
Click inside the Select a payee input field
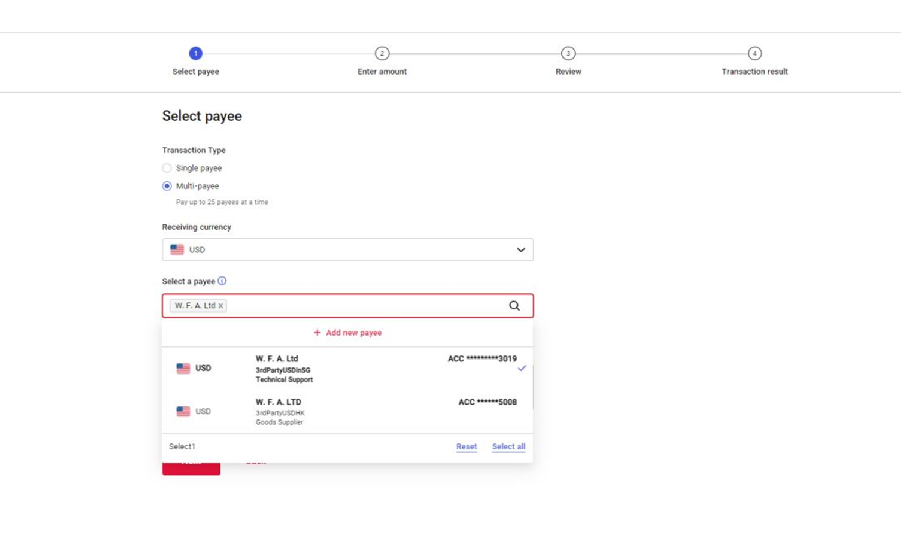pyautogui.click(x=360, y=306)
